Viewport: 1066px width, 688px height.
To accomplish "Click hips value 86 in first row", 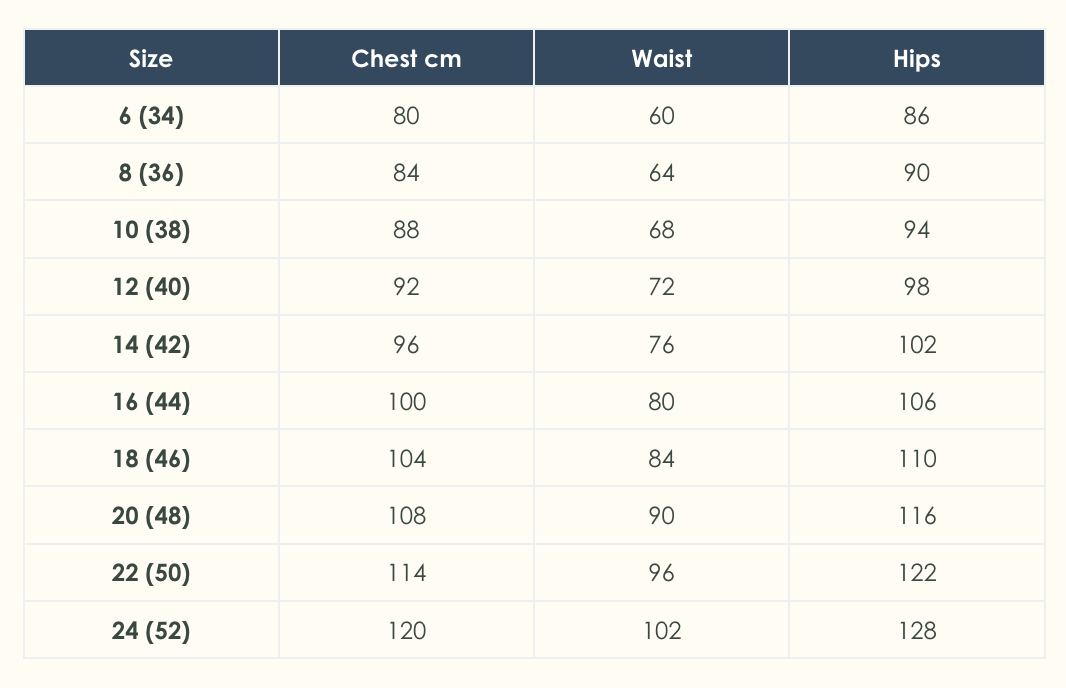I will (x=916, y=116).
